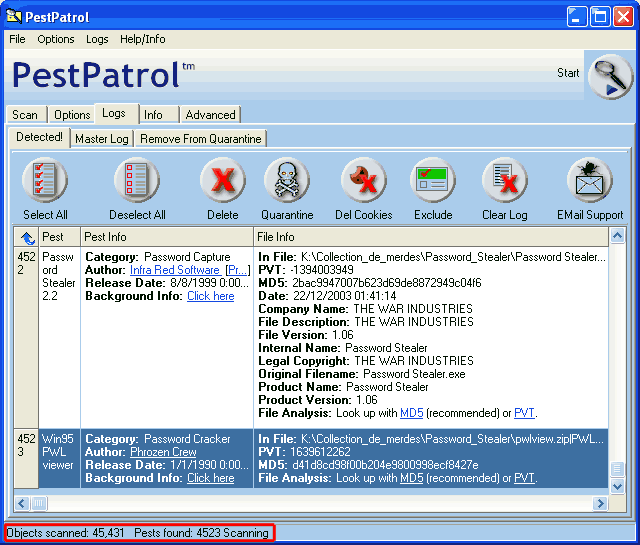This screenshot has height=545, width=640.
Task: Click the Pests found: 4523 Scanning status
Action: point(201,533)
